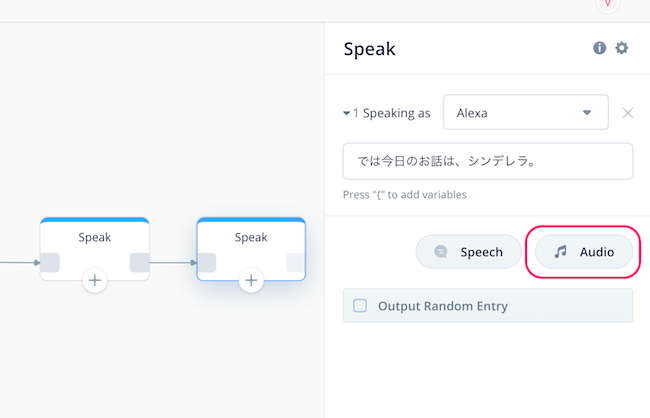The width and height of the screenshot is (650, 418).
Task: Add an Audio entry
Action: [584, 252]
